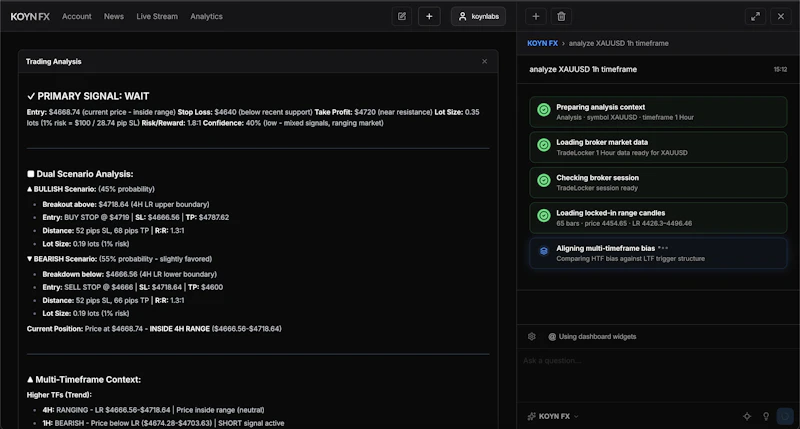Click the square icon before Dual Scenario Analysis
The height and width of the screenshot is (429, 800).
pos(31,174)
